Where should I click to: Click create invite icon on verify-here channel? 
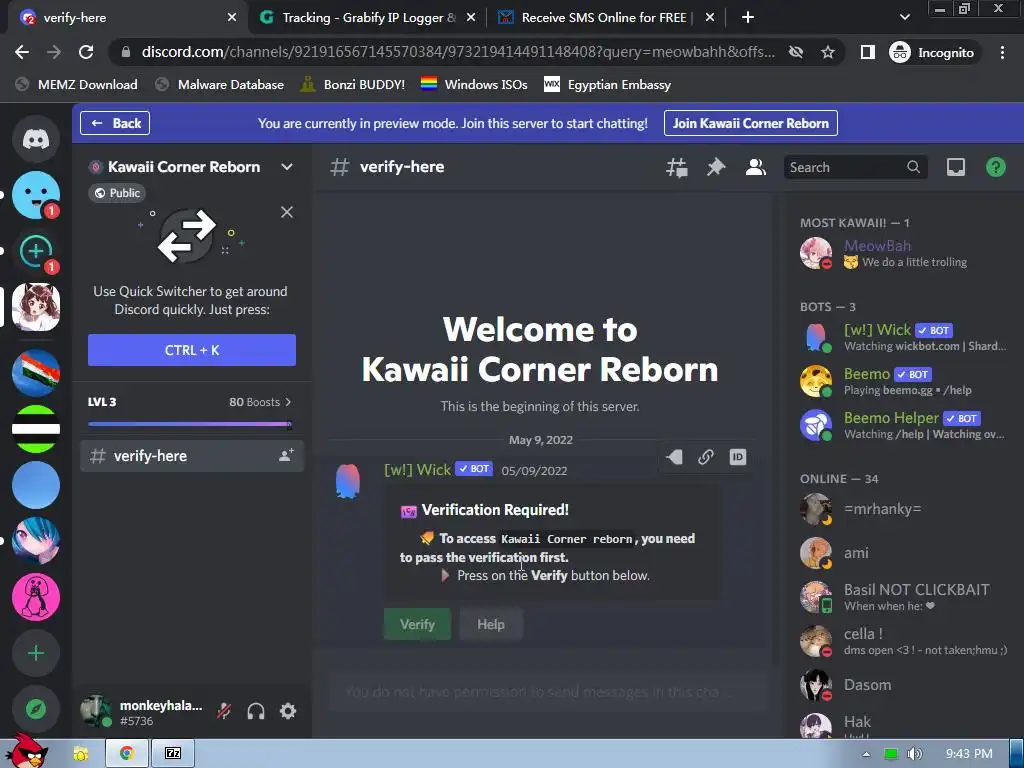(286, 455)
